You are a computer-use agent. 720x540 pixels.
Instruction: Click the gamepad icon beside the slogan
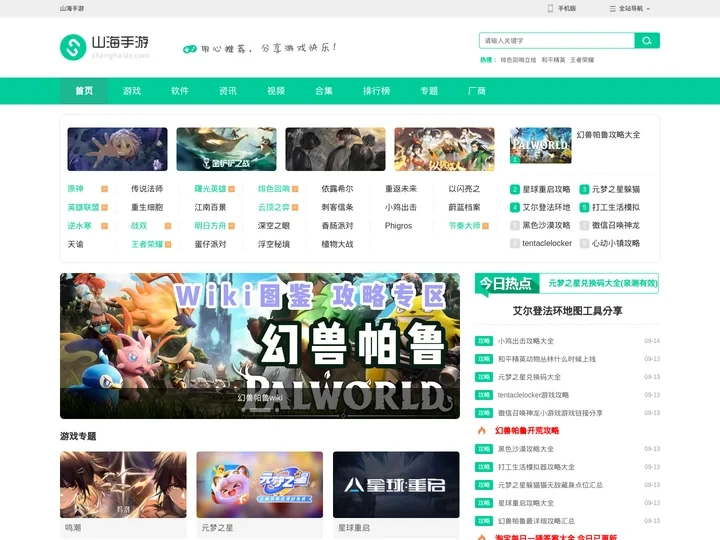(190, 49)
